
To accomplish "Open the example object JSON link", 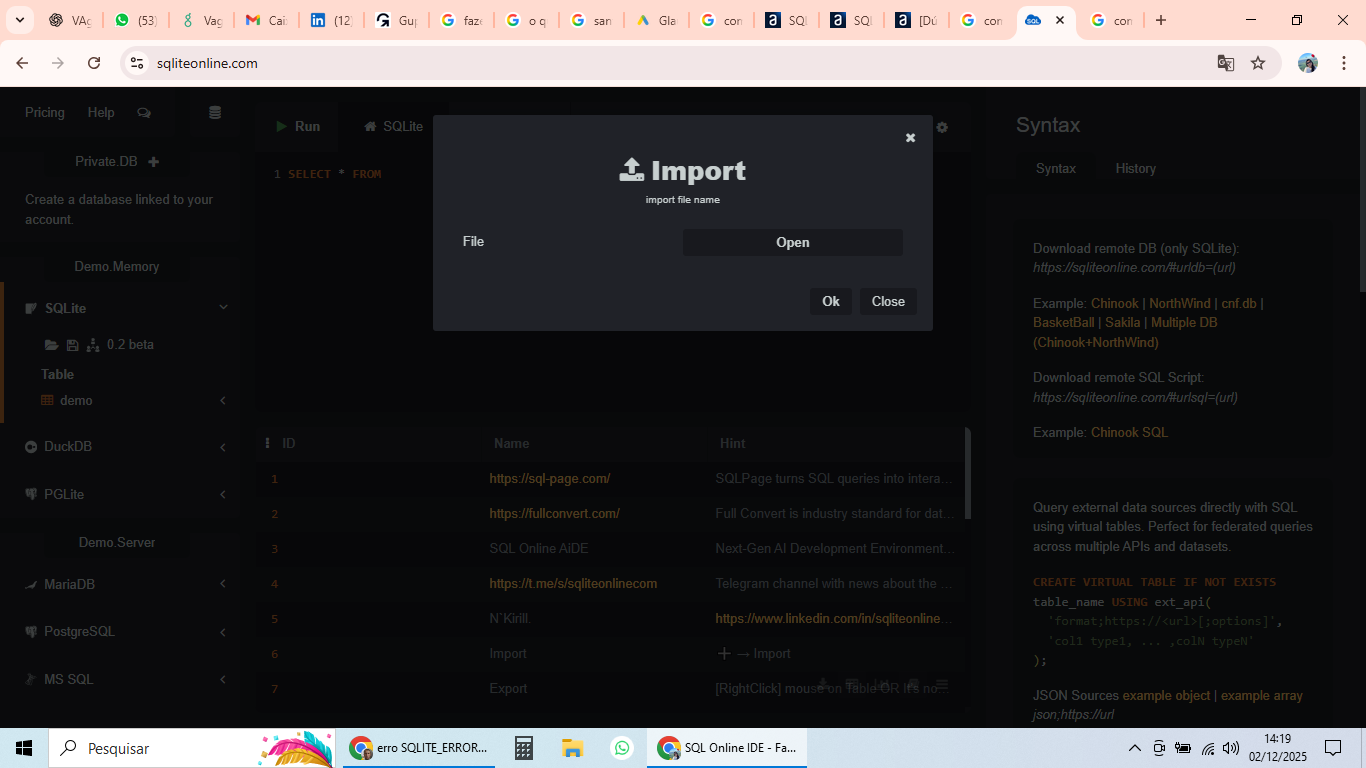I will [1167, 695].
